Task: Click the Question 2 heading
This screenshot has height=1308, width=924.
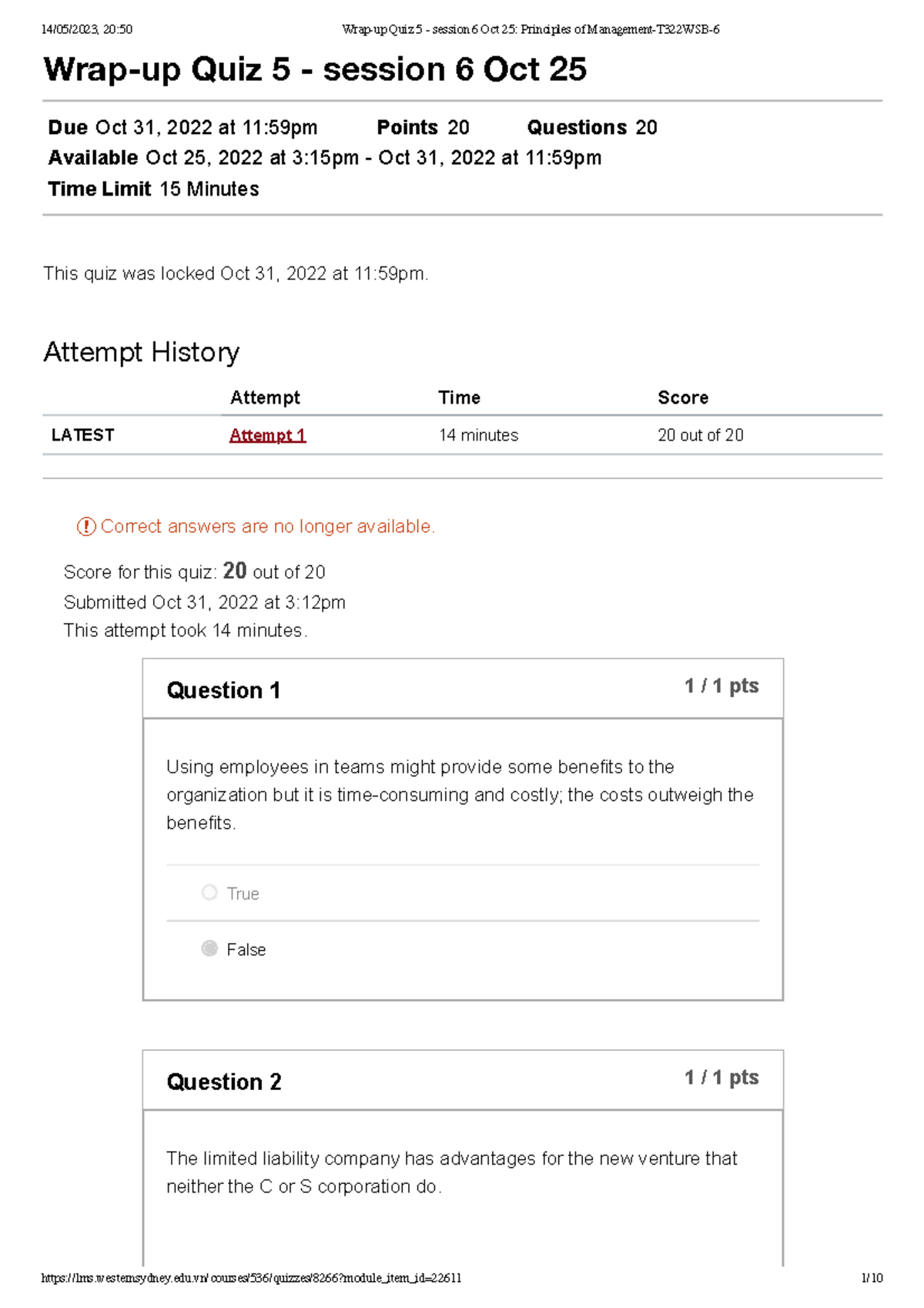Action: click(x=224, y=1082)
